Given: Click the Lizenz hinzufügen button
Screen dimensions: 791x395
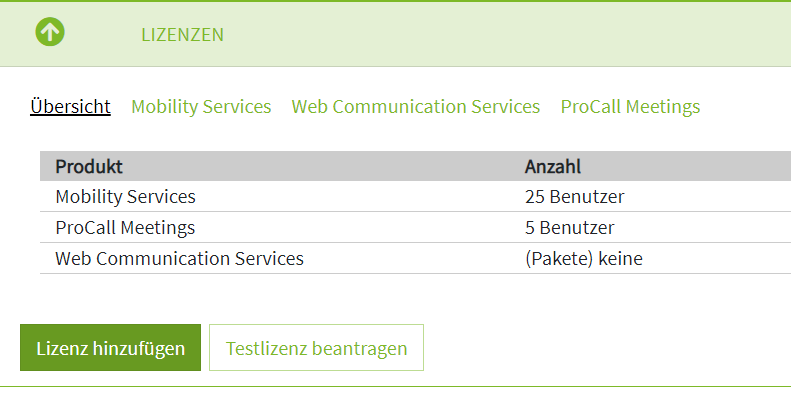Looking at the screenshot, I should [x=110, y=348].
